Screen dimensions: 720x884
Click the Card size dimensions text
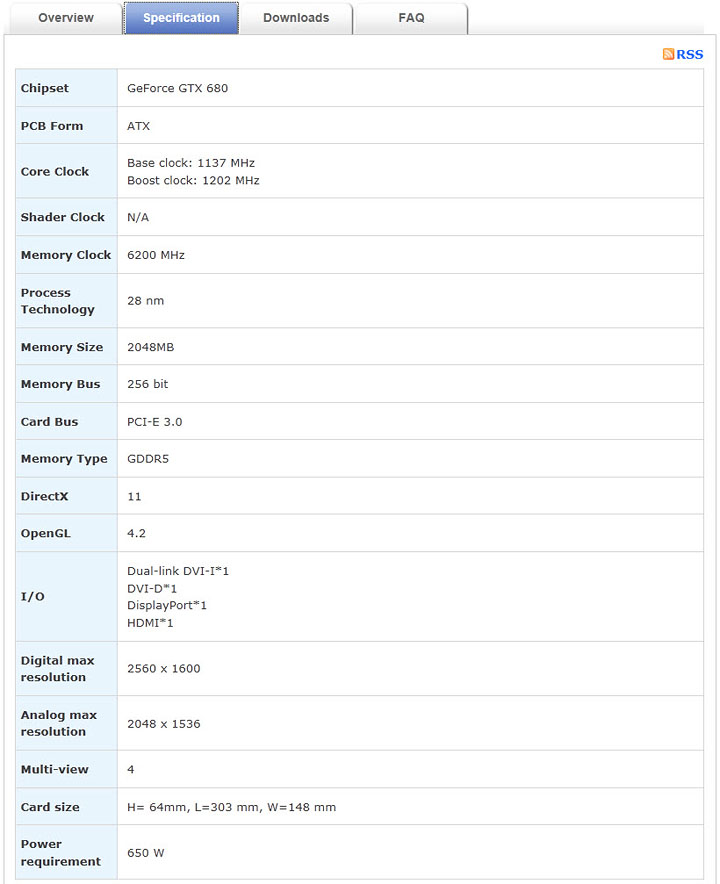coord(231,807)
